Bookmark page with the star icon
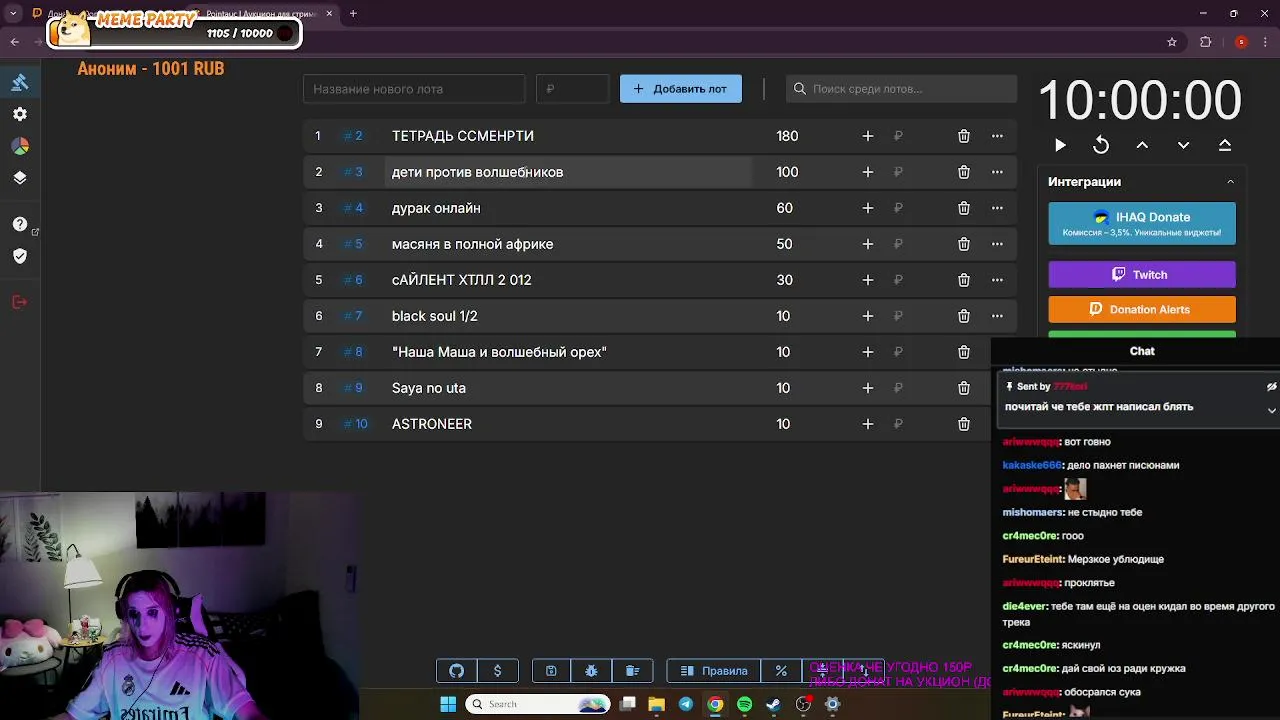 point(1172,42)
